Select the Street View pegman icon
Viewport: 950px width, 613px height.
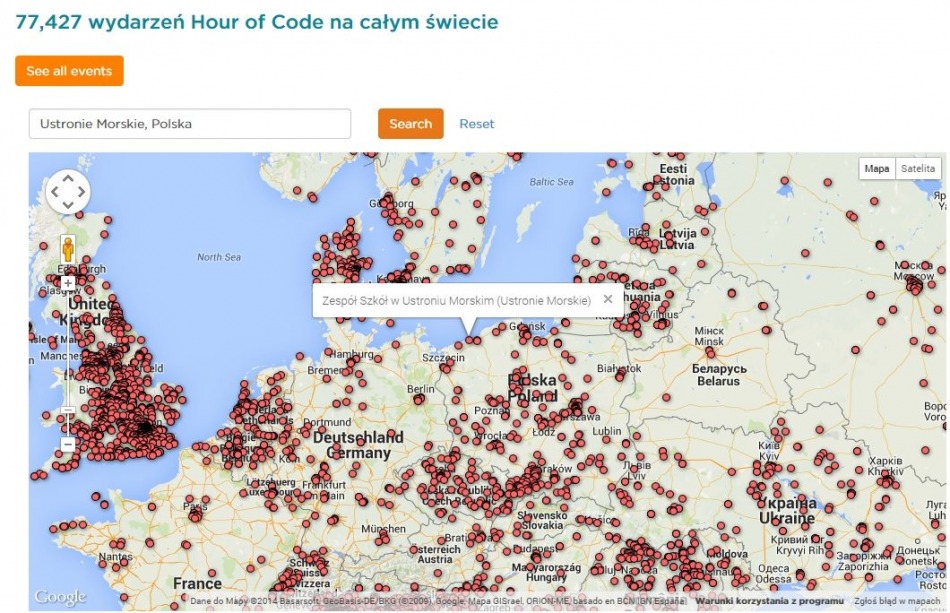pos(68,250)
